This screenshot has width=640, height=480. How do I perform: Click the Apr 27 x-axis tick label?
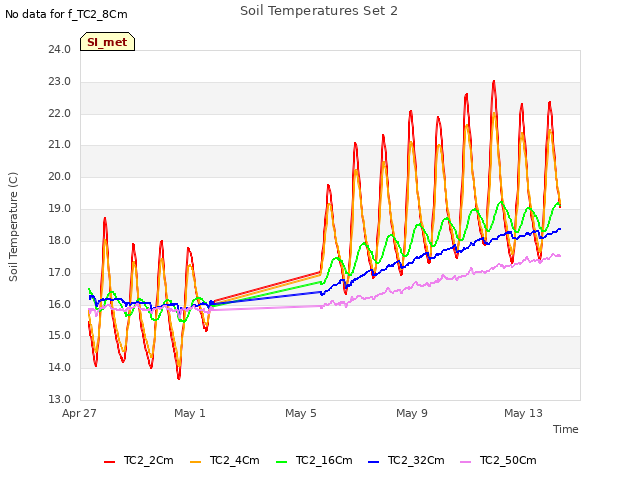[x=79, y=413]
